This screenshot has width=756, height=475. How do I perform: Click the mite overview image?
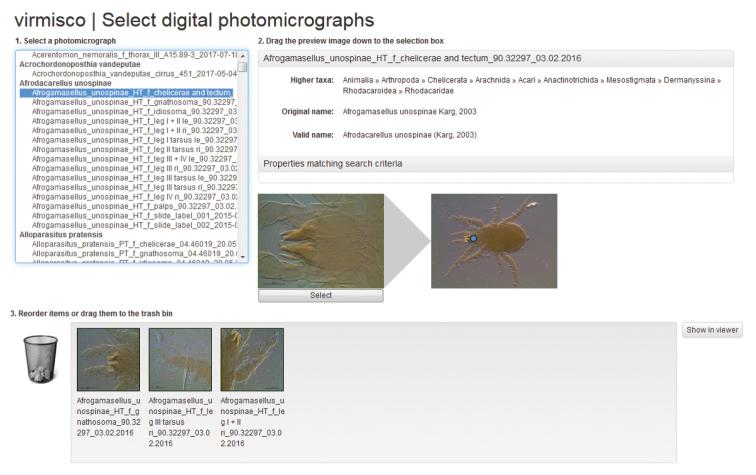494,242
